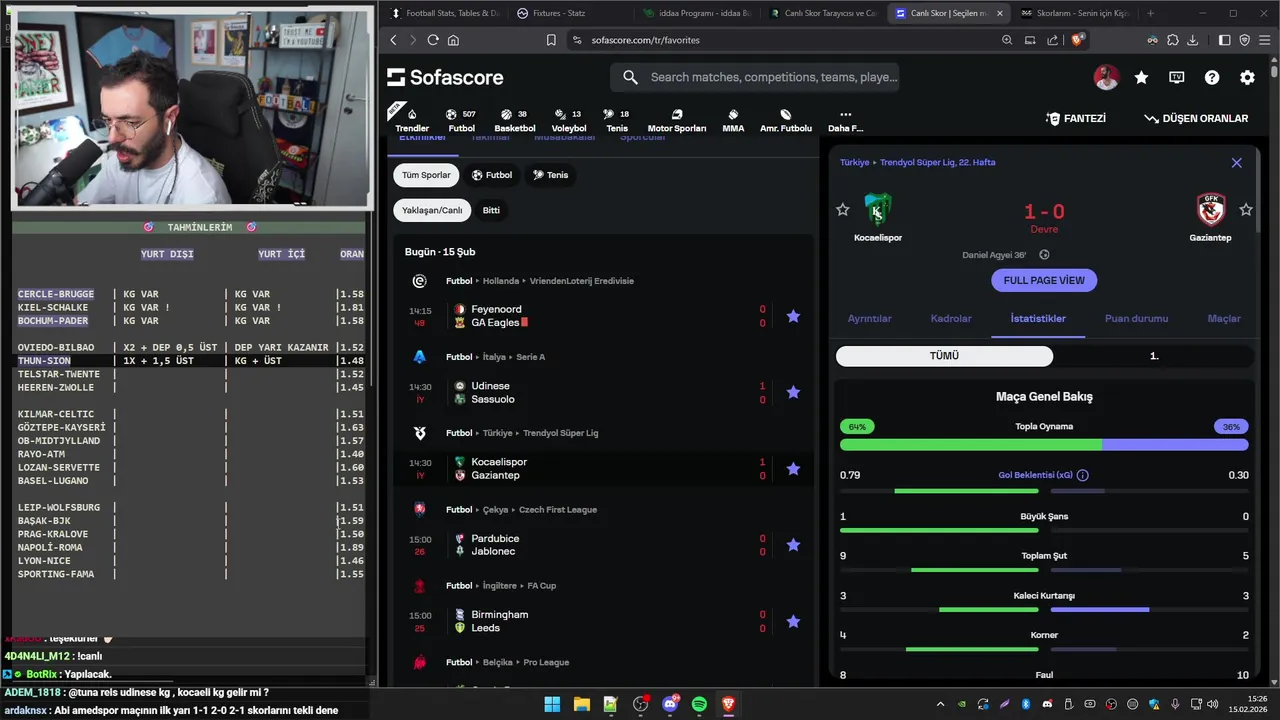The height and width of the screenshot is (720, 1280).
Task: Open Spotify from the taskbar
Action: [x=699, y=704]
